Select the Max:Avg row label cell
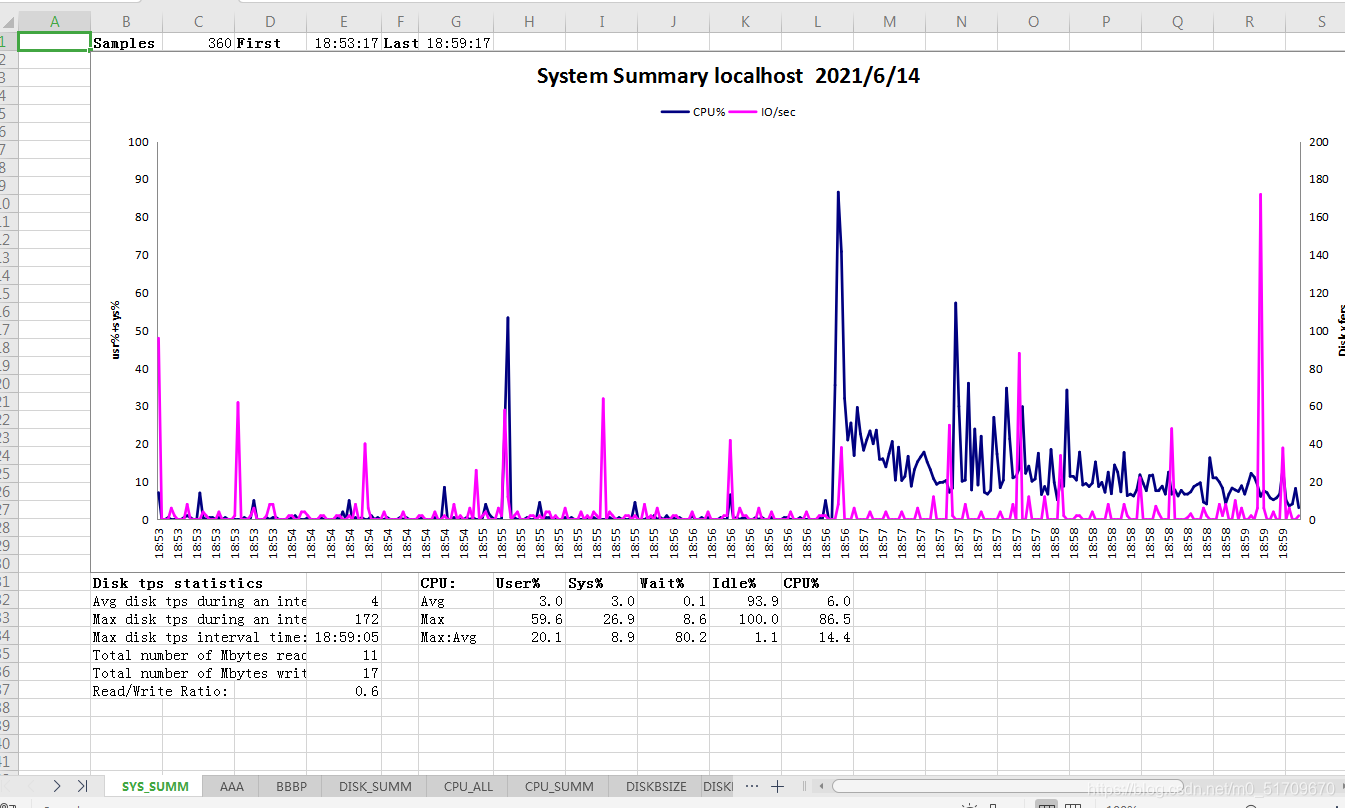1345x808 pixels. [457, 637]
